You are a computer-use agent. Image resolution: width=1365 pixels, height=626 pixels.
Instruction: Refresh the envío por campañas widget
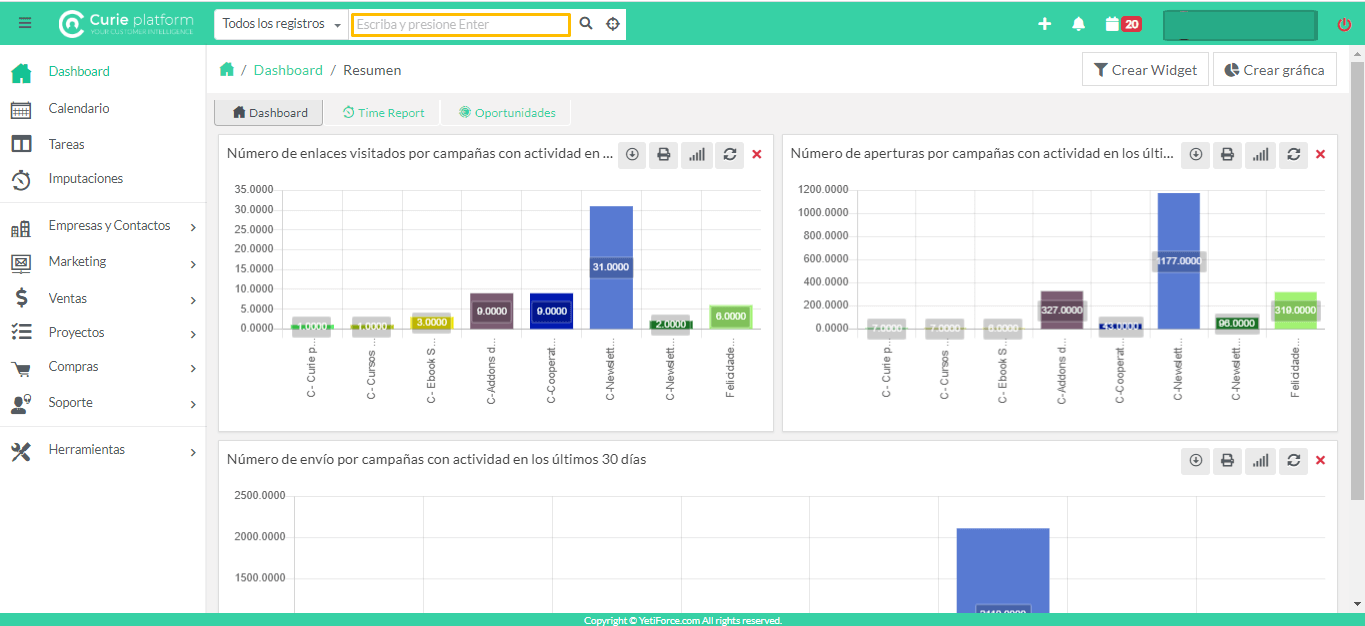[x=1294, y=460]
